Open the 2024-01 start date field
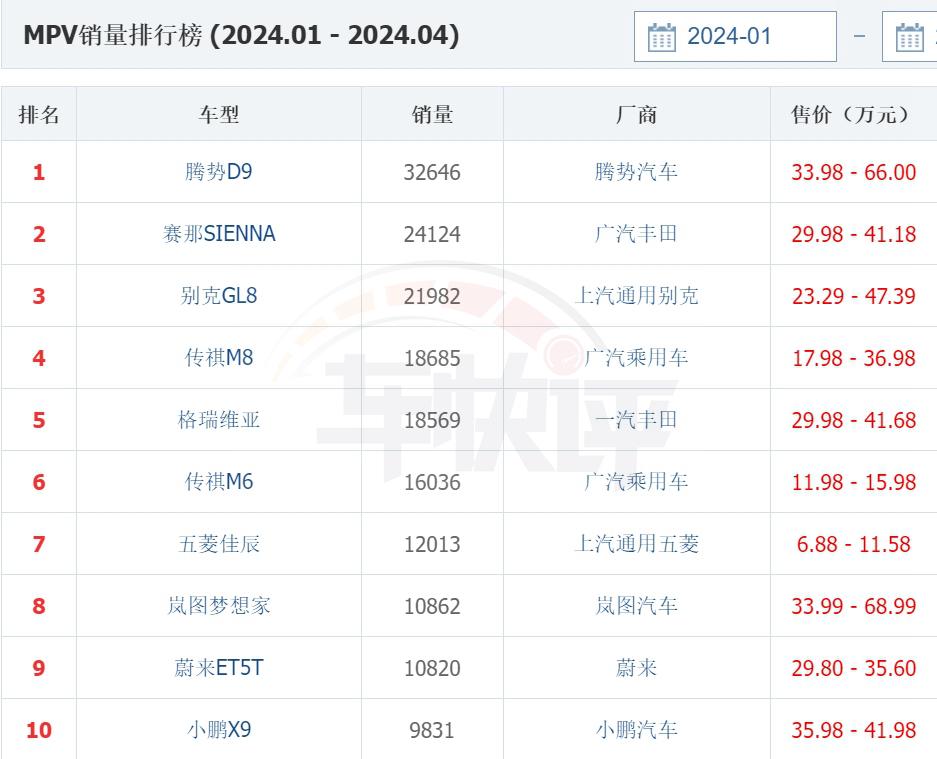The height and width of the screenshot is (759, 937). tap(735, 37)
